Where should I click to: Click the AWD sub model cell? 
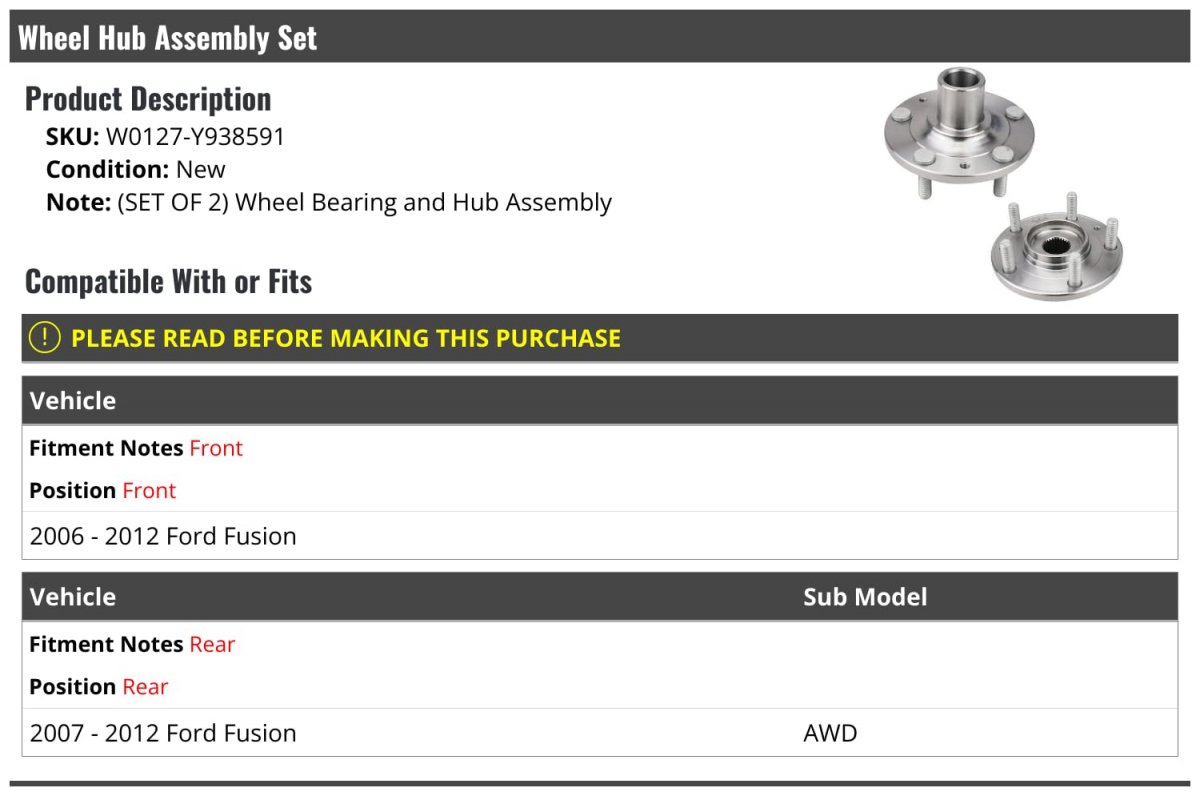click(830, 733)
